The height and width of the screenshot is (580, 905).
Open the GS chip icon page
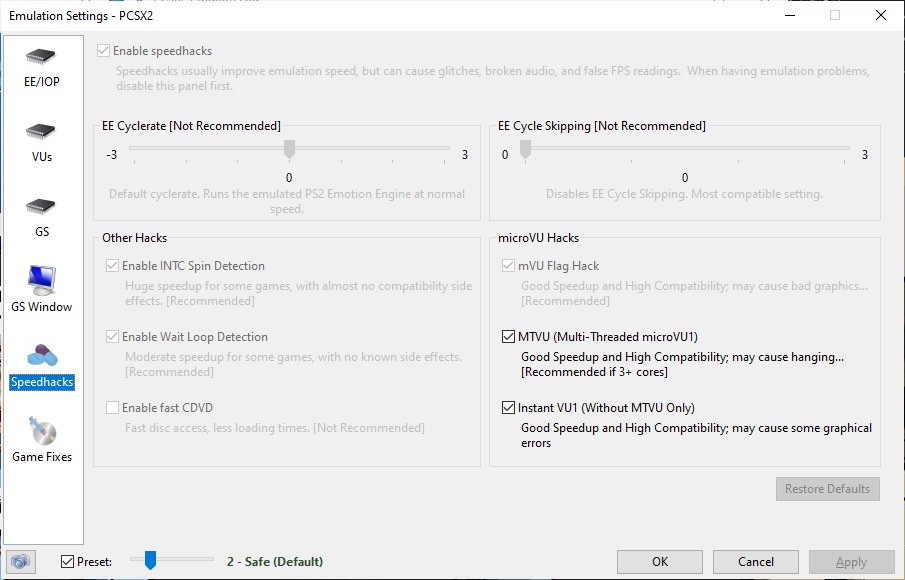(41, 207)
